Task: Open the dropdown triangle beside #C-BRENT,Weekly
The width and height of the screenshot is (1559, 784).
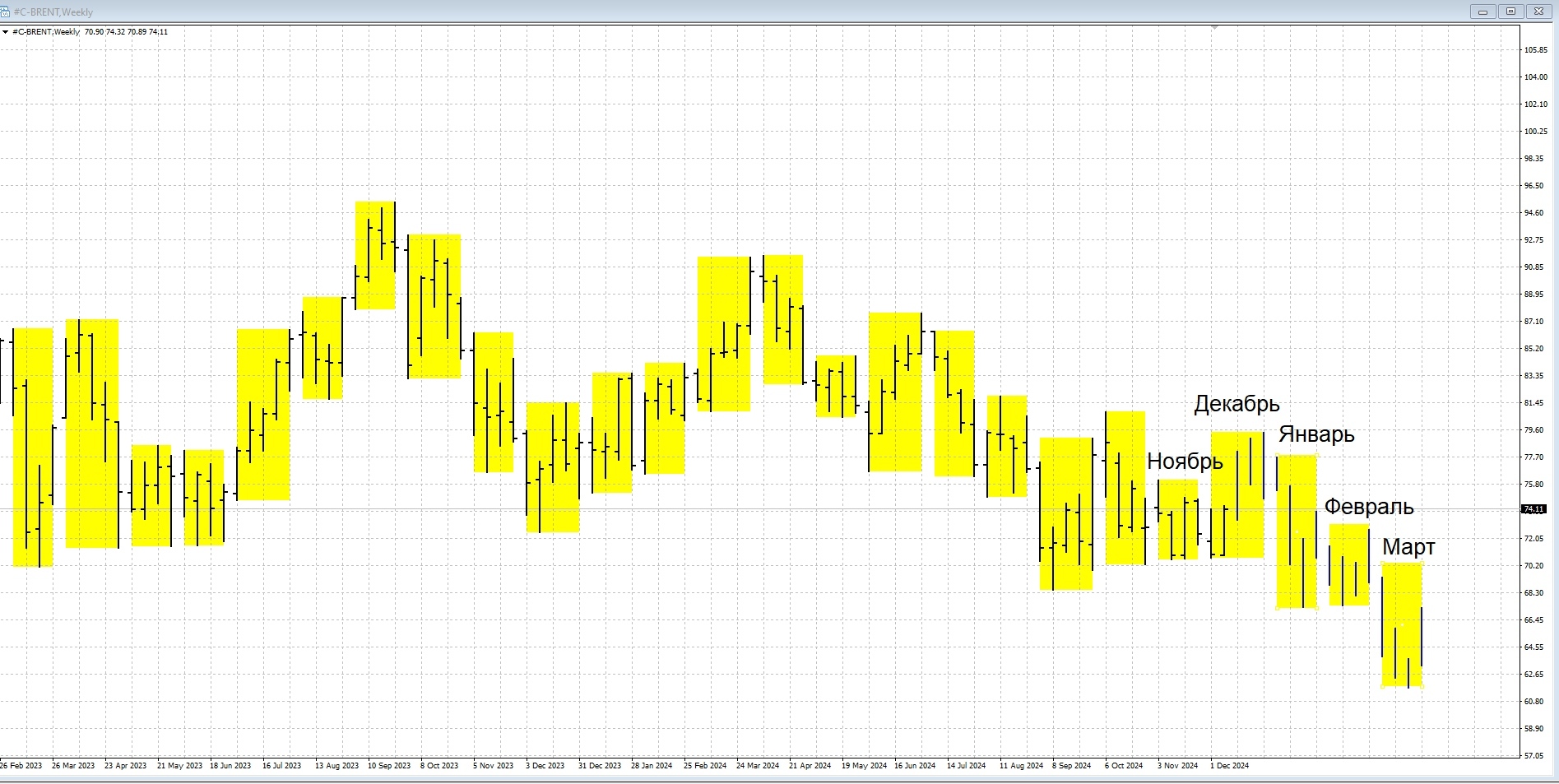Action: coord(6,32)
